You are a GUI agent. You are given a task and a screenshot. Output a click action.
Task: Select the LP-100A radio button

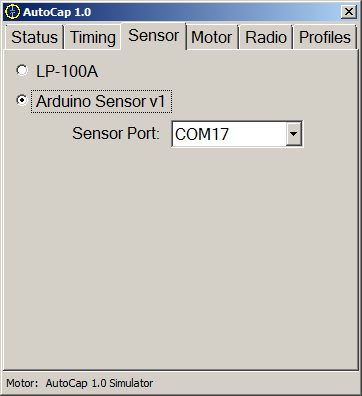[22, 71]
